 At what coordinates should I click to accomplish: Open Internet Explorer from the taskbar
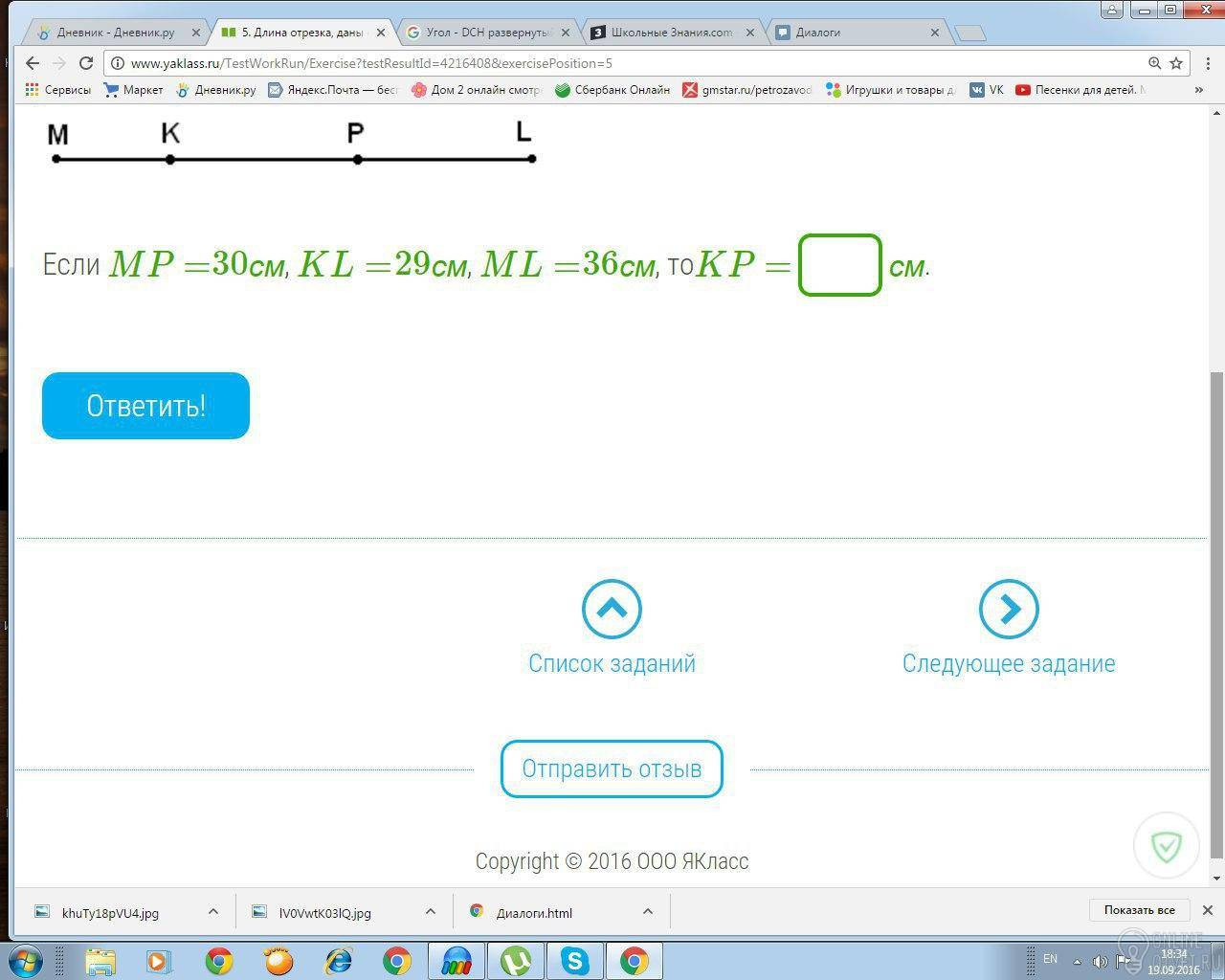338,960
